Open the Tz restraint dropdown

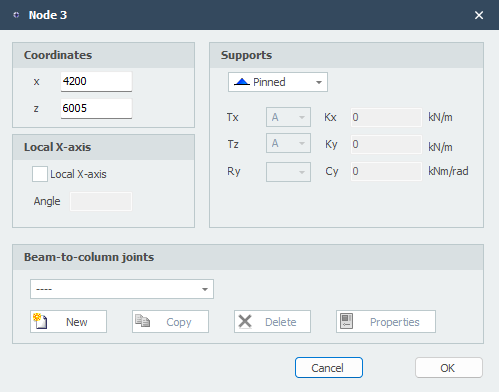(x=288, y=143)
